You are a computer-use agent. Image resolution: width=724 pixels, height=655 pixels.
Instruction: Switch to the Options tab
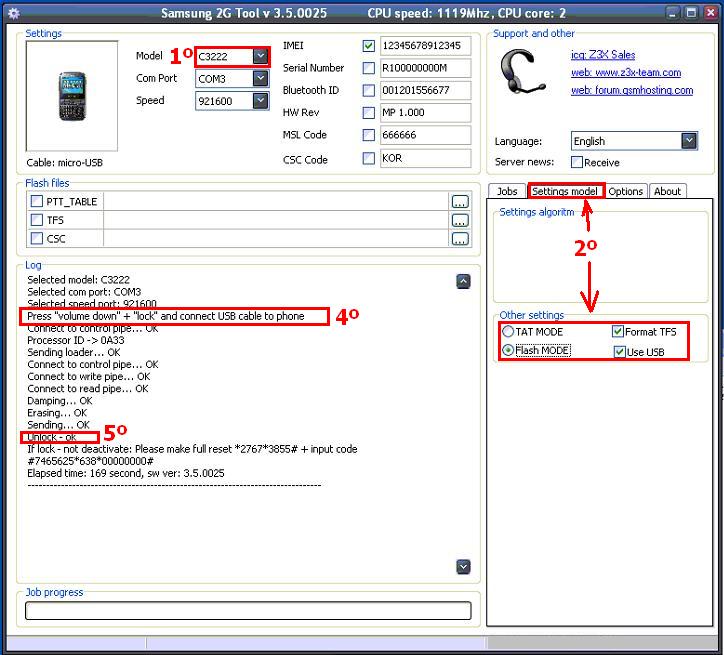point(625,191)
